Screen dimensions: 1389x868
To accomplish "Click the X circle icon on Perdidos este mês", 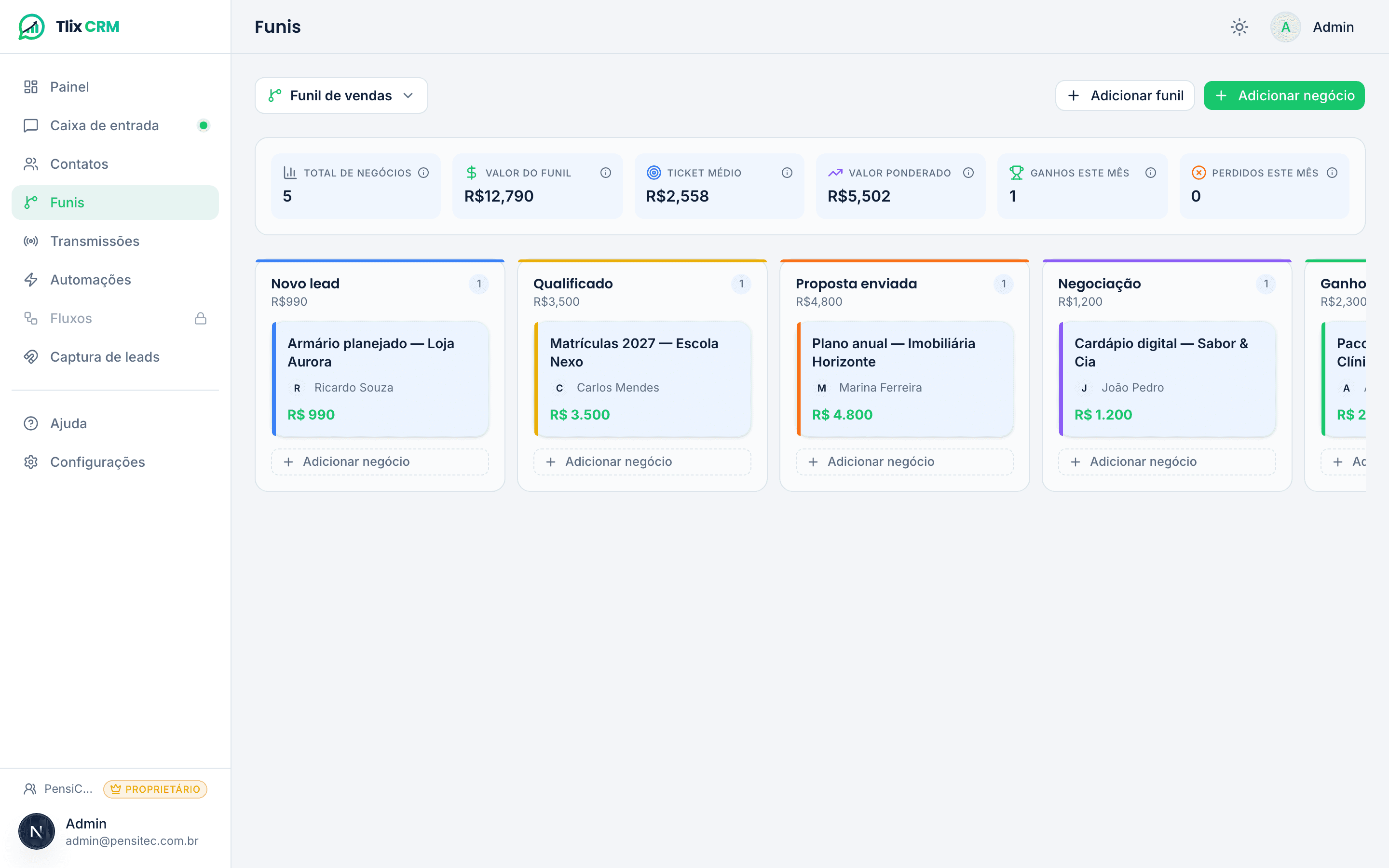I will tap(1198, 173).
